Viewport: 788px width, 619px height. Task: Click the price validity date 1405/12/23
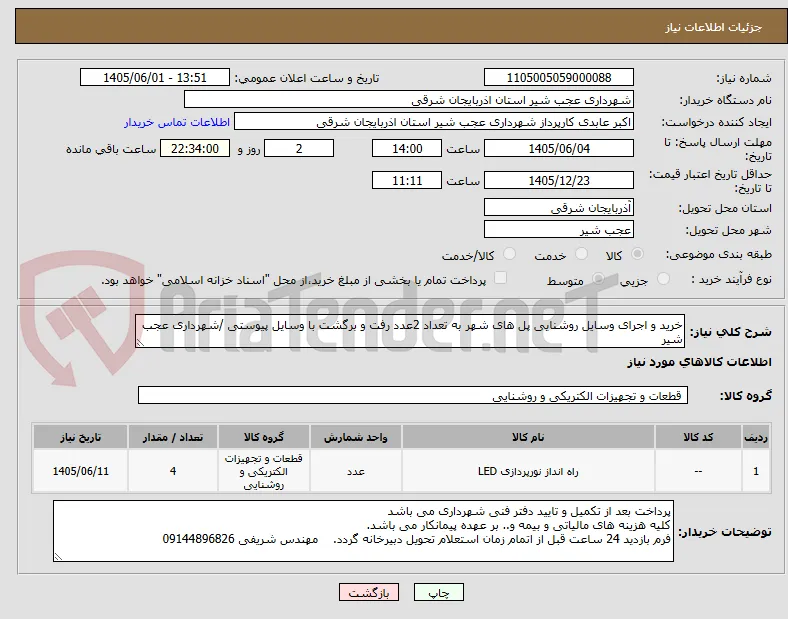(x=558, y=180)
